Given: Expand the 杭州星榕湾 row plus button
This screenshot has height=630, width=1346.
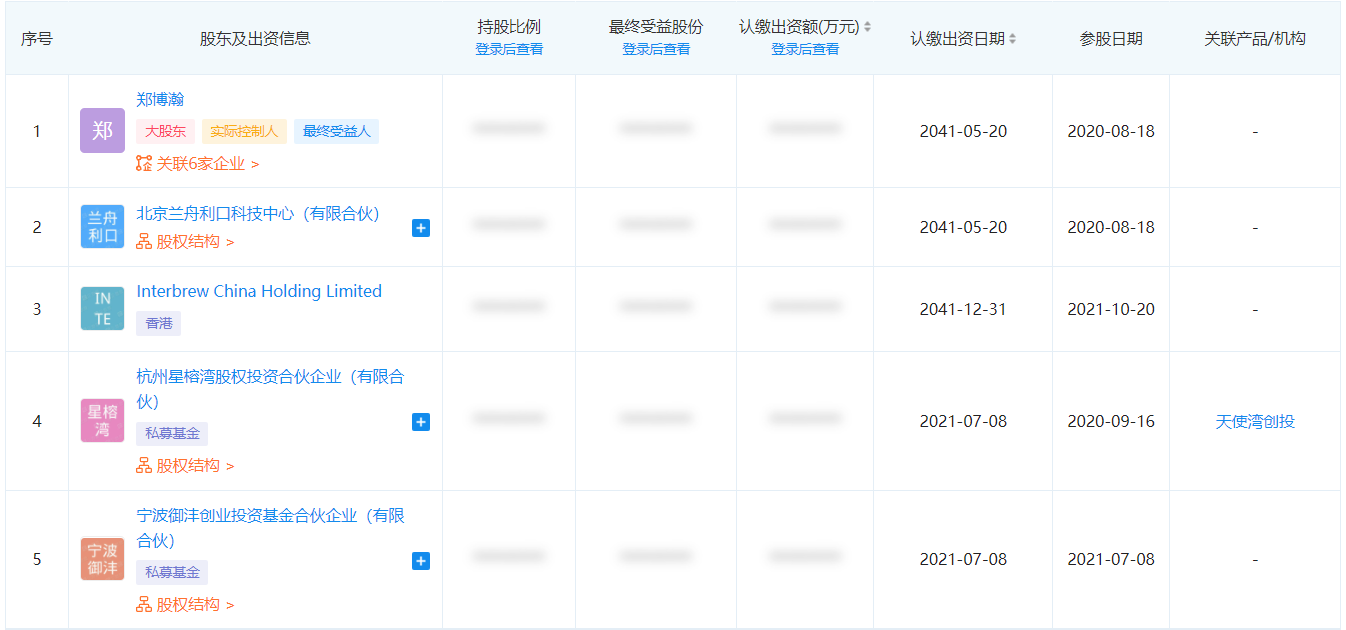Looking at the screenshot, I should point(421,422).
